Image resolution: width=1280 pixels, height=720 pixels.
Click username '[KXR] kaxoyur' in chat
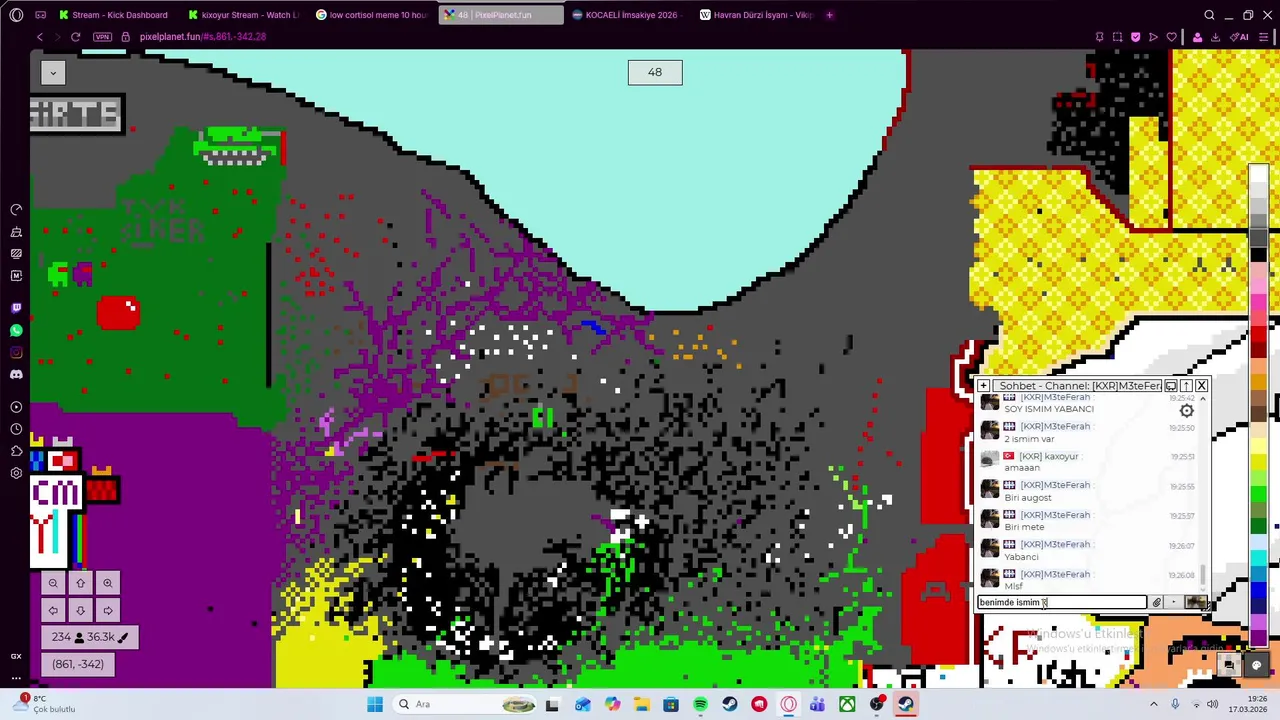point(1049,456)
